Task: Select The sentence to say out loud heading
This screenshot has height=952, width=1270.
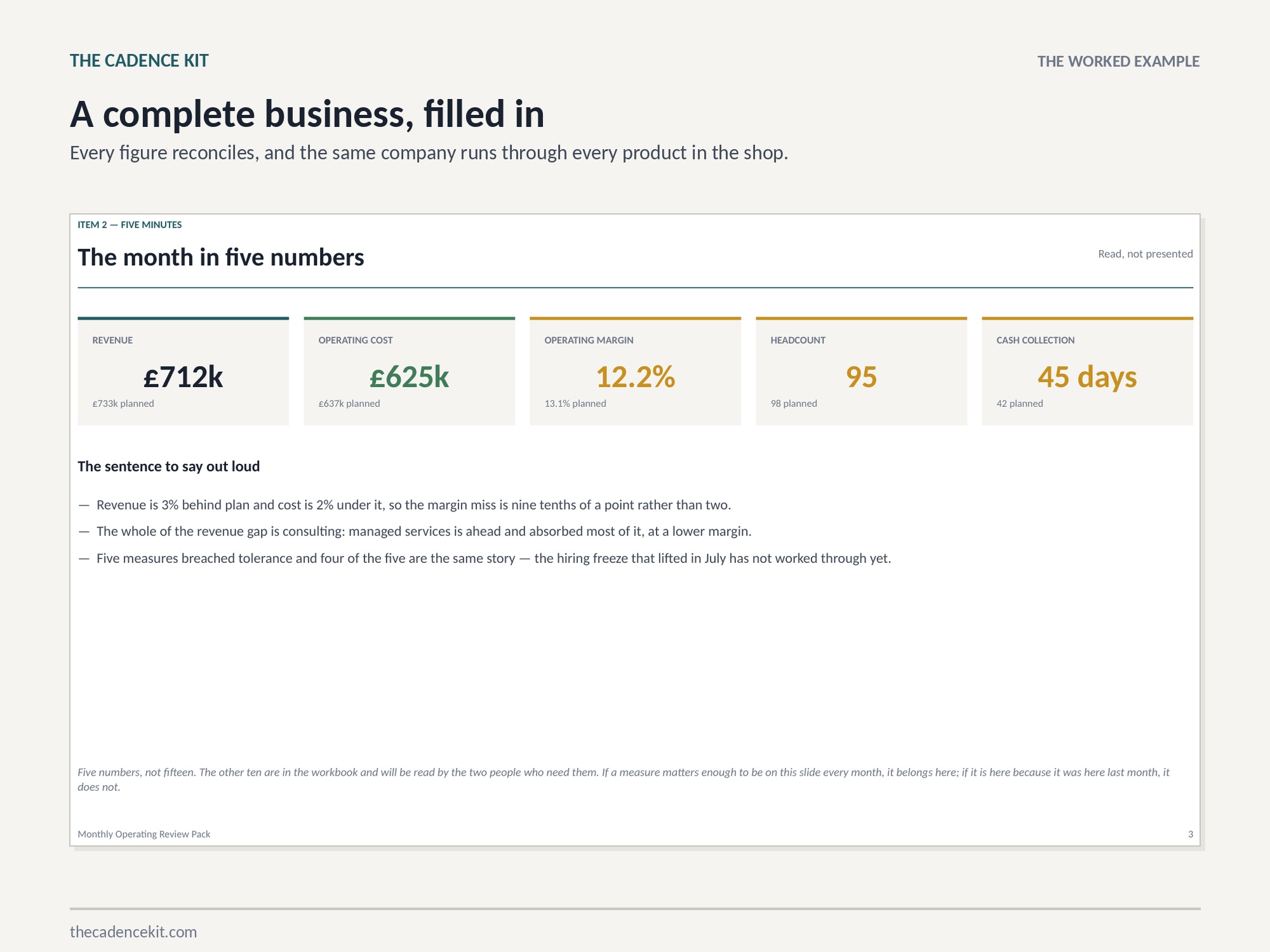Action: coord(169,466)
